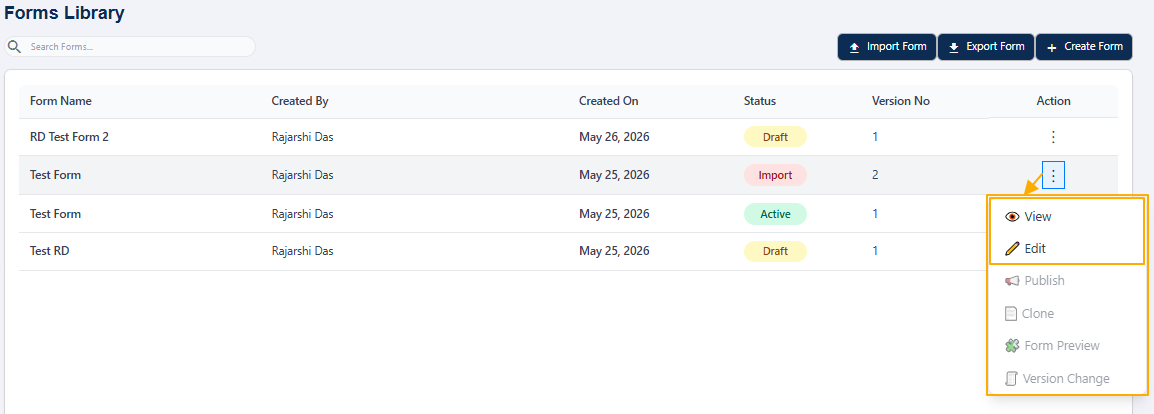Click the Import Form button
The width and height of the screenshot is (1154, 414).
pos(887,47)
